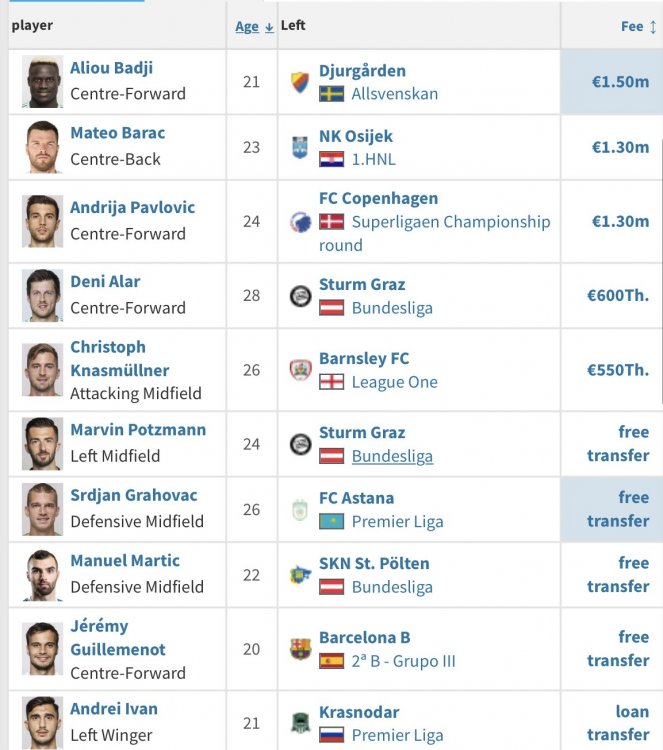Click the Djurgården club crest icon
663x750 pixels.
coord(299,81)
